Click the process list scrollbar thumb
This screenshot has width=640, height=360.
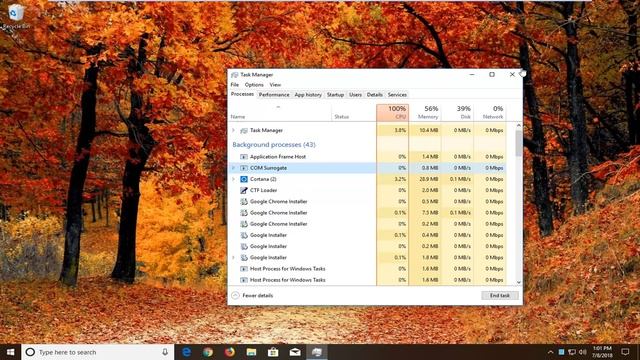[x=518, y=143]
